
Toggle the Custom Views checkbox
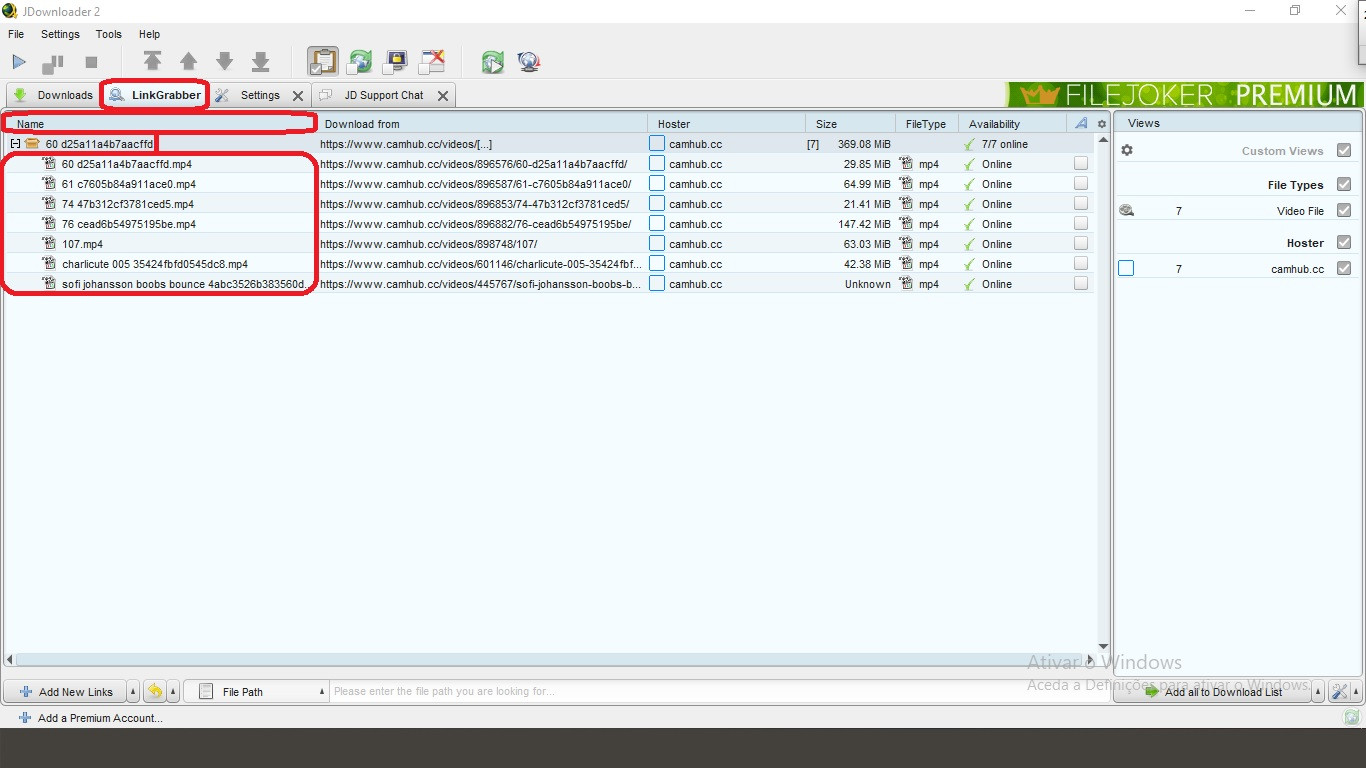[x=1344, y=150]
